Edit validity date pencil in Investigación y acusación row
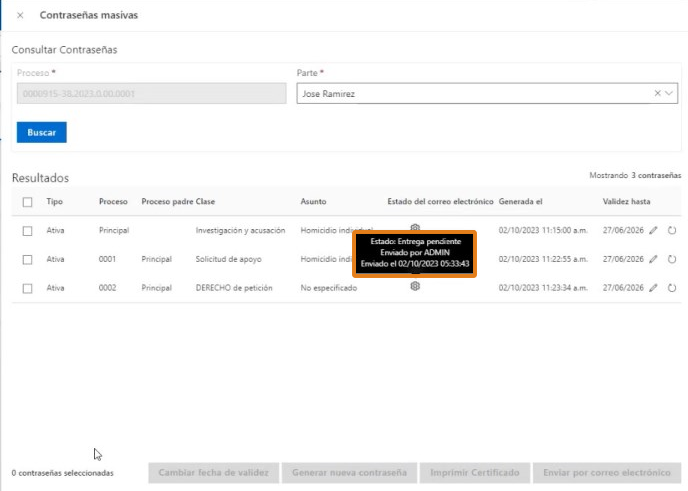The height and width of the screenshot is (491, 688). coord(653,230)
